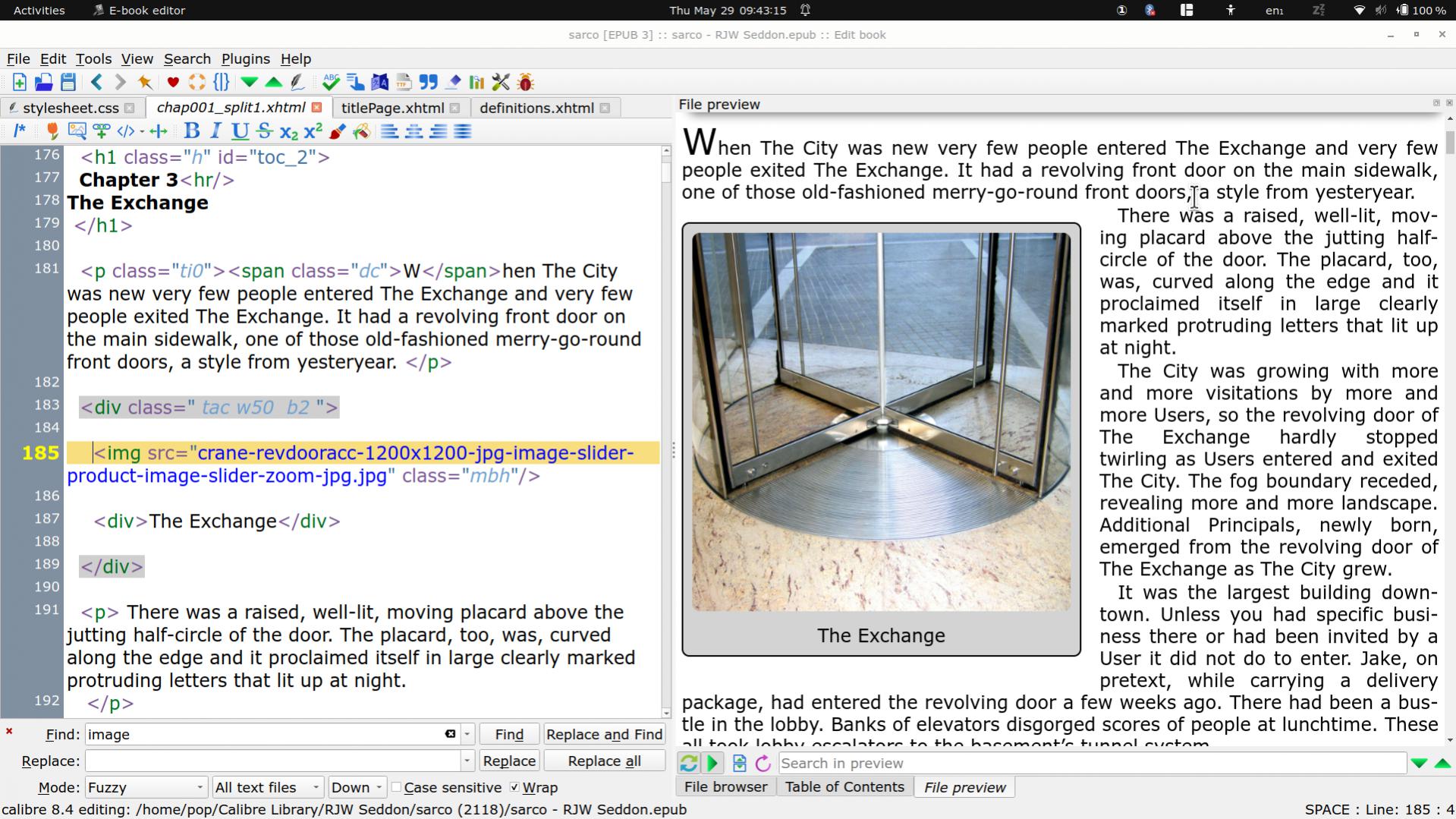Strike through the selected text
1456x819 pixels.
click(x=264, y=131)
